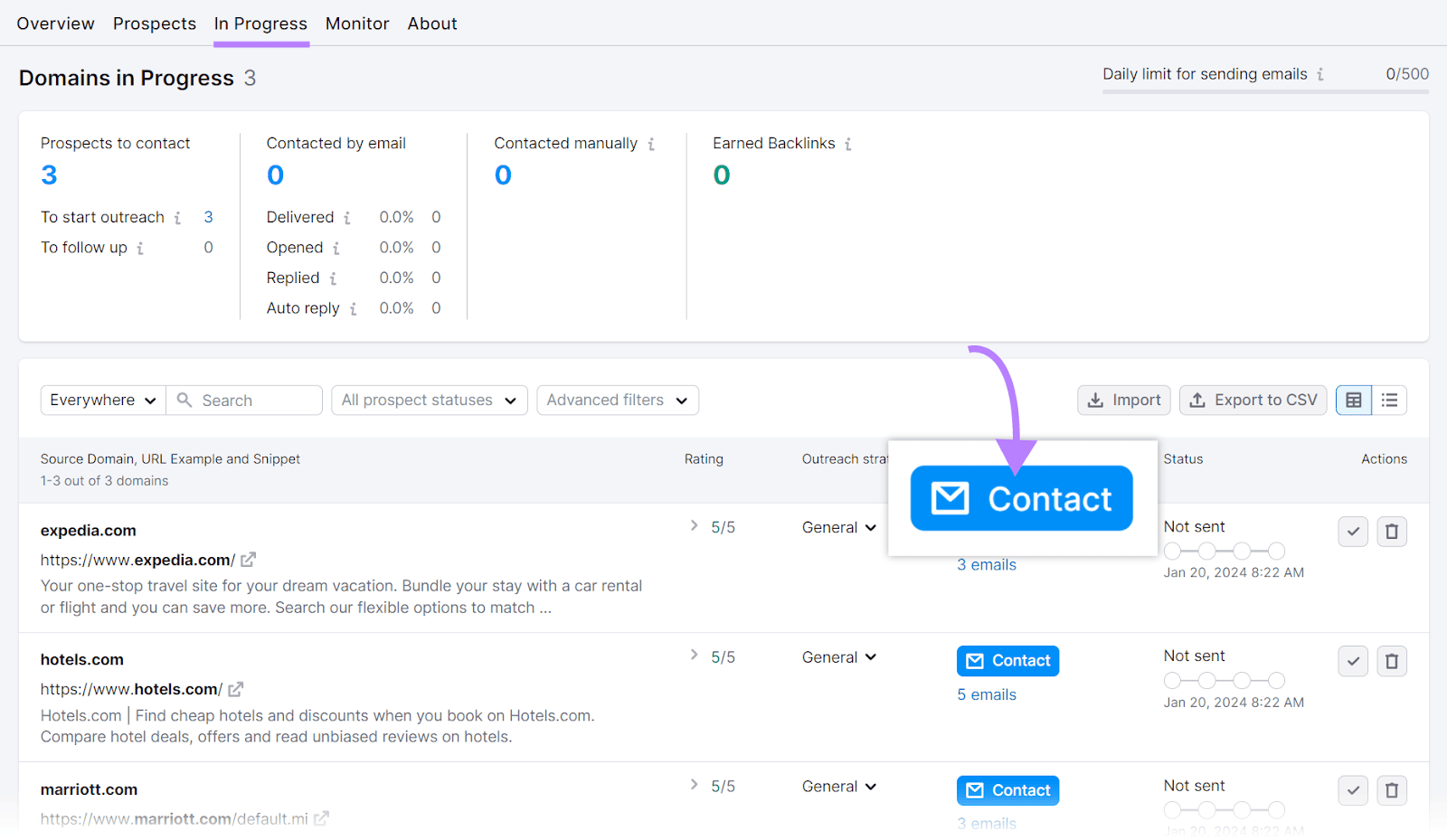Contact hotels.com using its Contact button
Viewport: 1447px width, 840px height.
point(1007,660)
